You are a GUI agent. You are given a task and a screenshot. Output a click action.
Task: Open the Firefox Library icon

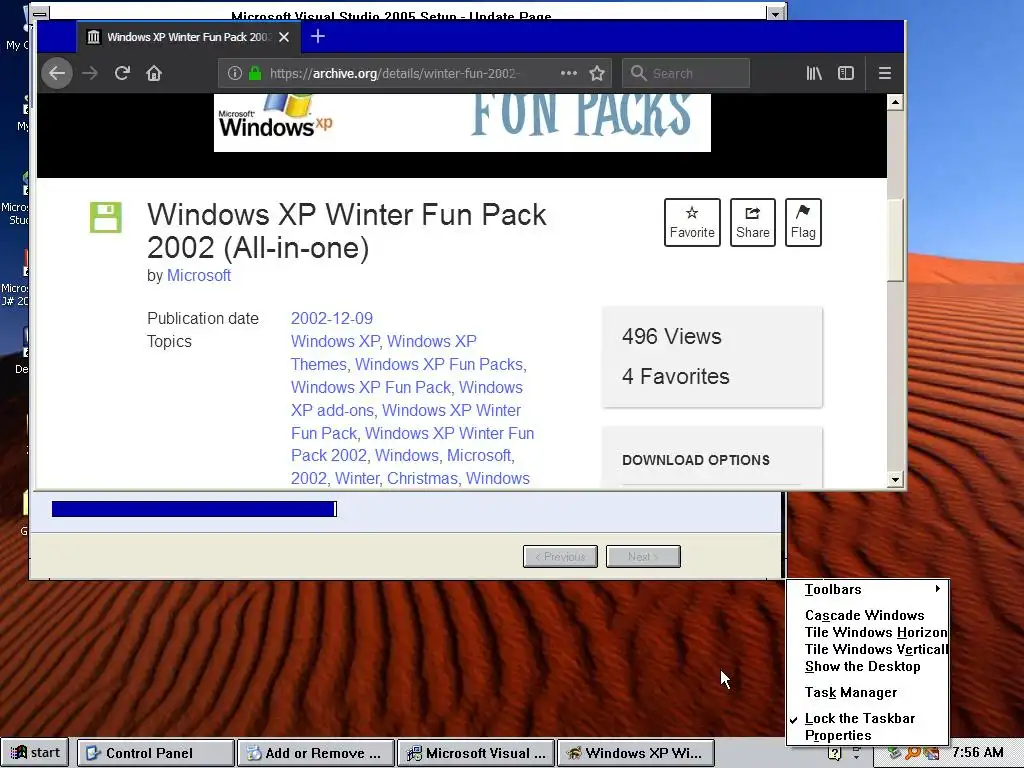(814, 73)
